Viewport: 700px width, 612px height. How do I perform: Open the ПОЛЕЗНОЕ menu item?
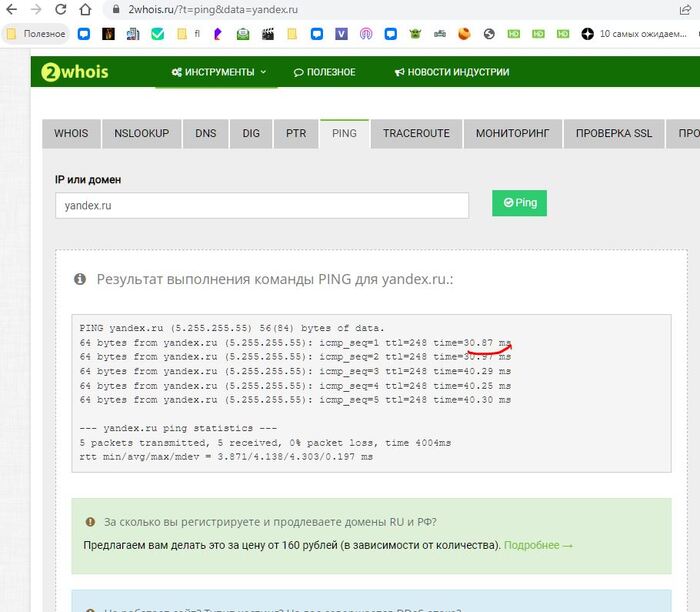325,72
